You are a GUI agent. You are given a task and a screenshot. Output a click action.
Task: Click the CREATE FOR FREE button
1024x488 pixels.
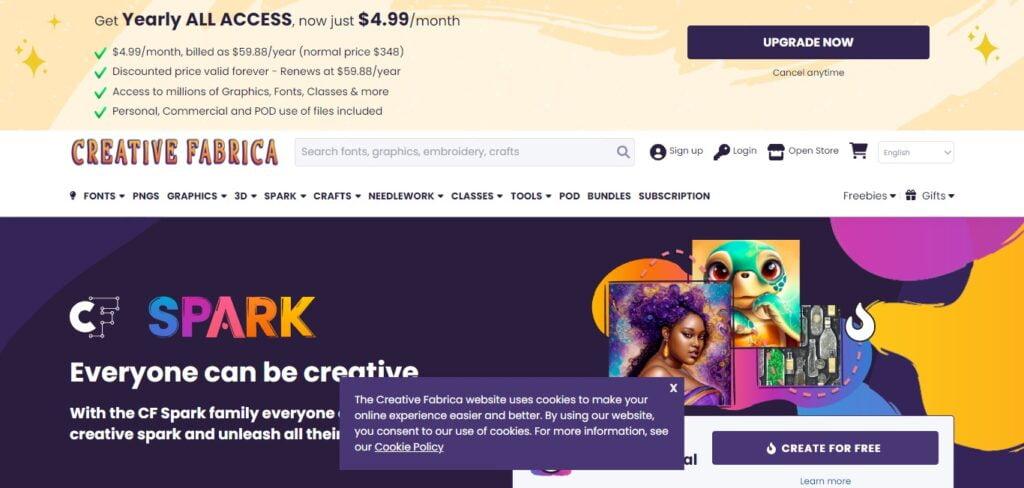click(825, 448)
